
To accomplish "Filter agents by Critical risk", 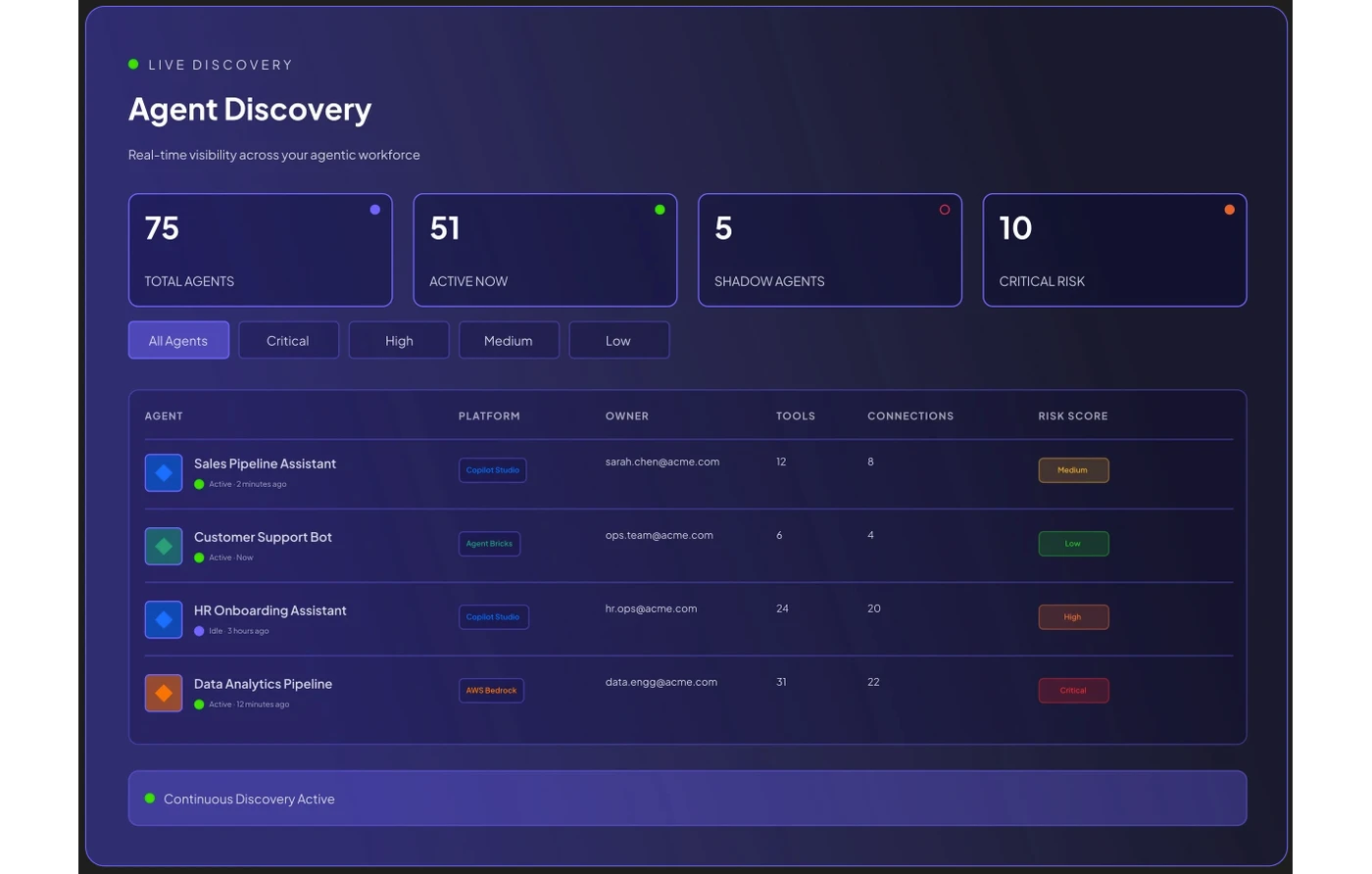I will pos(288,340).
